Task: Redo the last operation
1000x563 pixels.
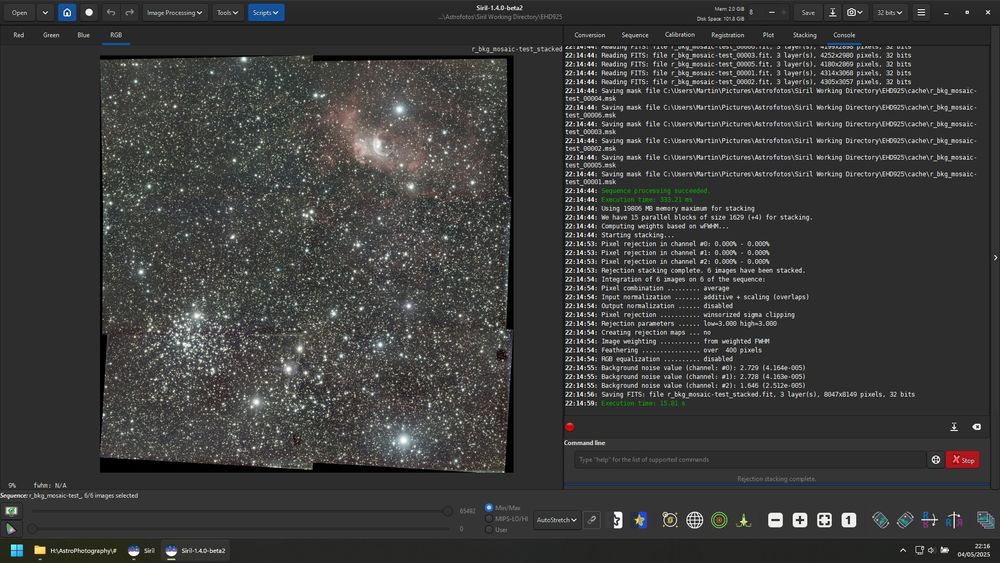Action: coord(129,12)
